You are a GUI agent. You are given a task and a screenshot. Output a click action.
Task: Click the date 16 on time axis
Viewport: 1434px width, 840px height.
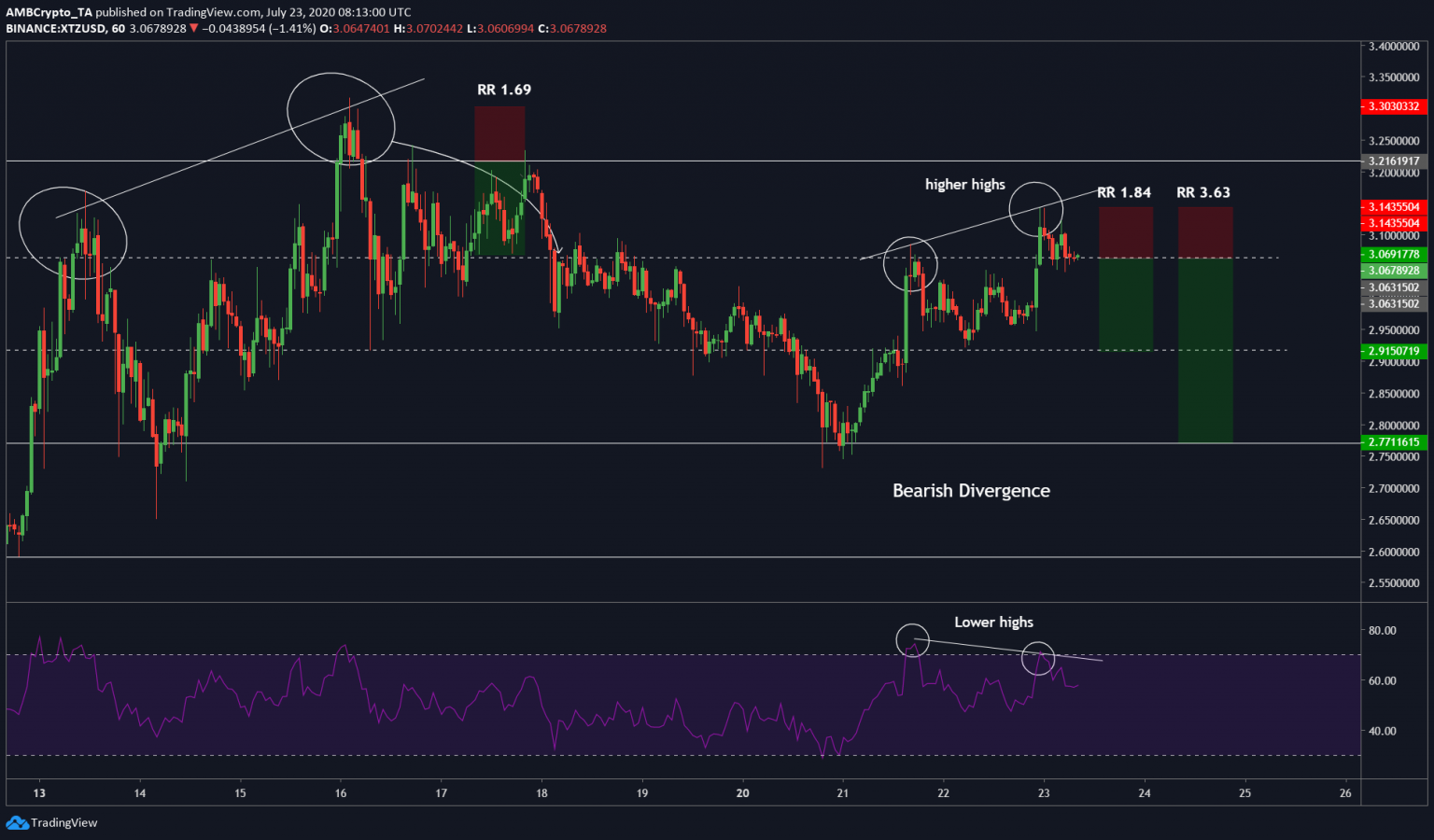click(x=341, y=793)
